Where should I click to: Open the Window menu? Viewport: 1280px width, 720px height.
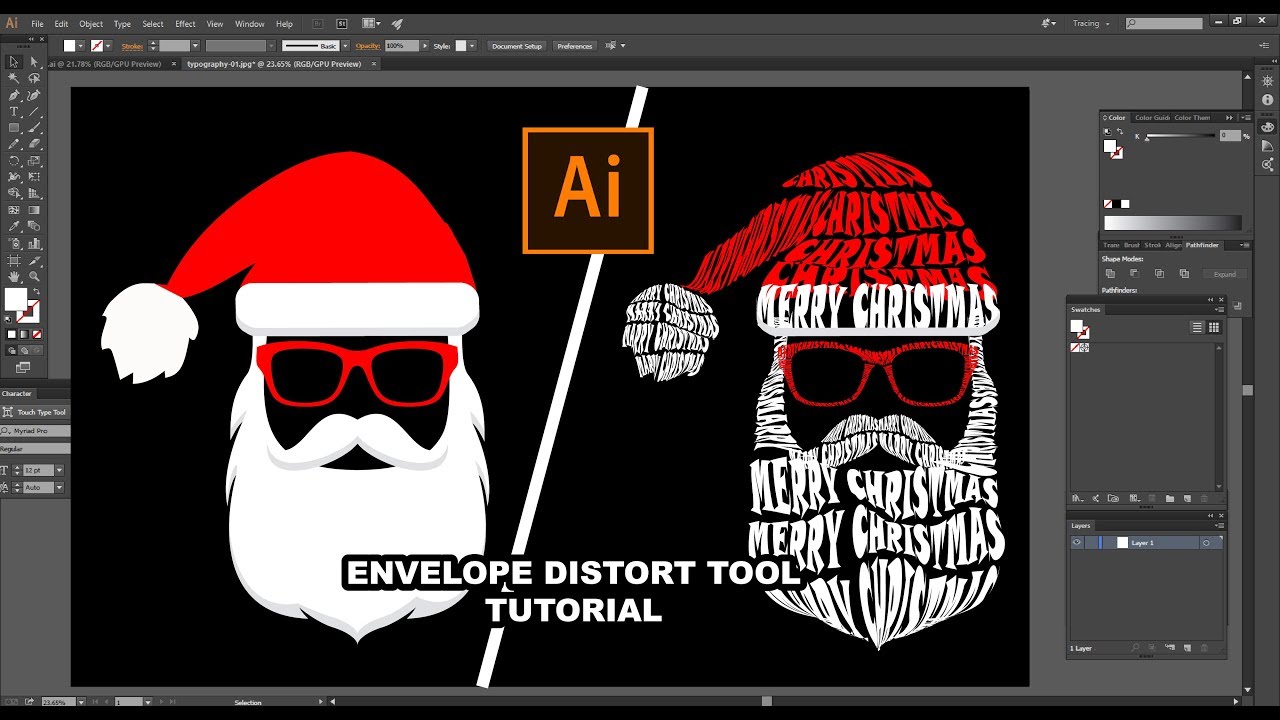250,23
